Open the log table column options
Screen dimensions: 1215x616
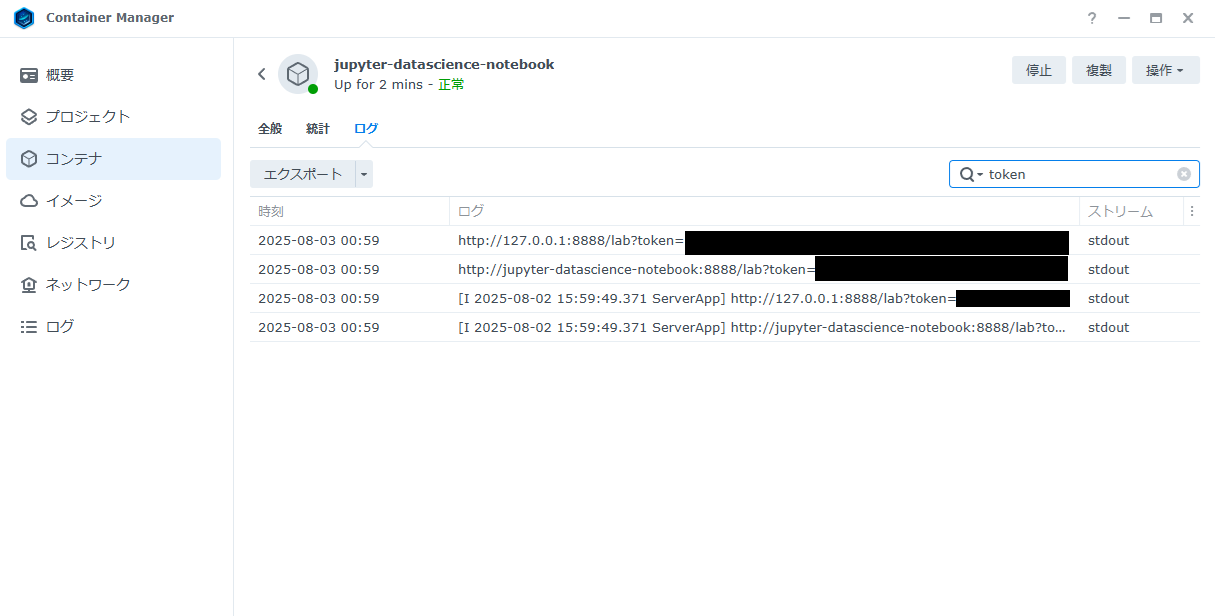coord(1191,211)
